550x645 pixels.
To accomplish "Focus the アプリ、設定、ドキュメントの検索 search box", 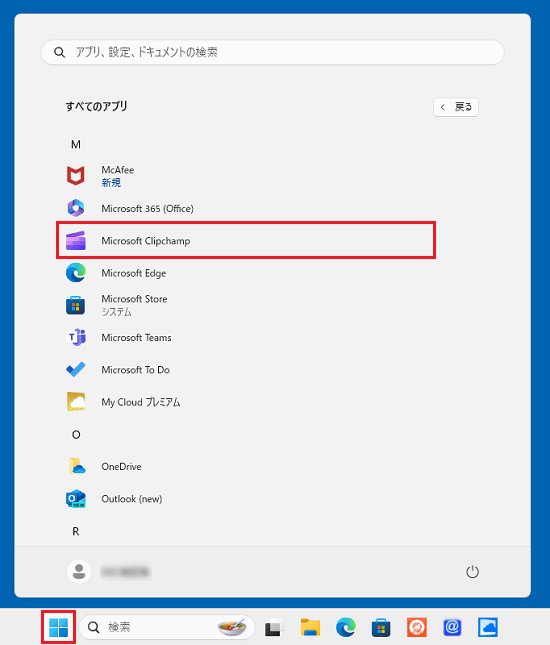I will click(x=272, y=52).
